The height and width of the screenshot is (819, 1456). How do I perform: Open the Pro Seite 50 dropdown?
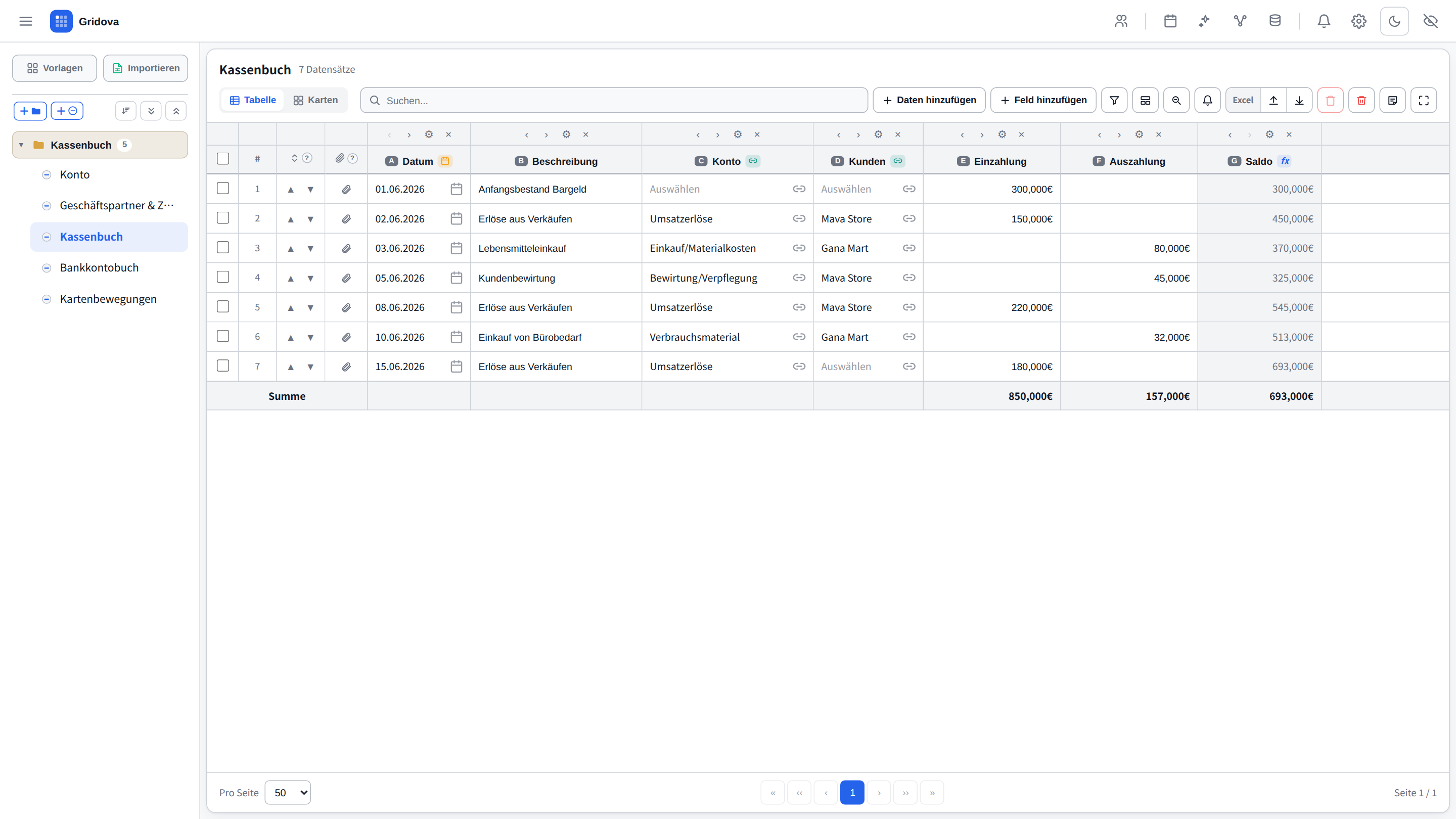(x=288, y=792)
